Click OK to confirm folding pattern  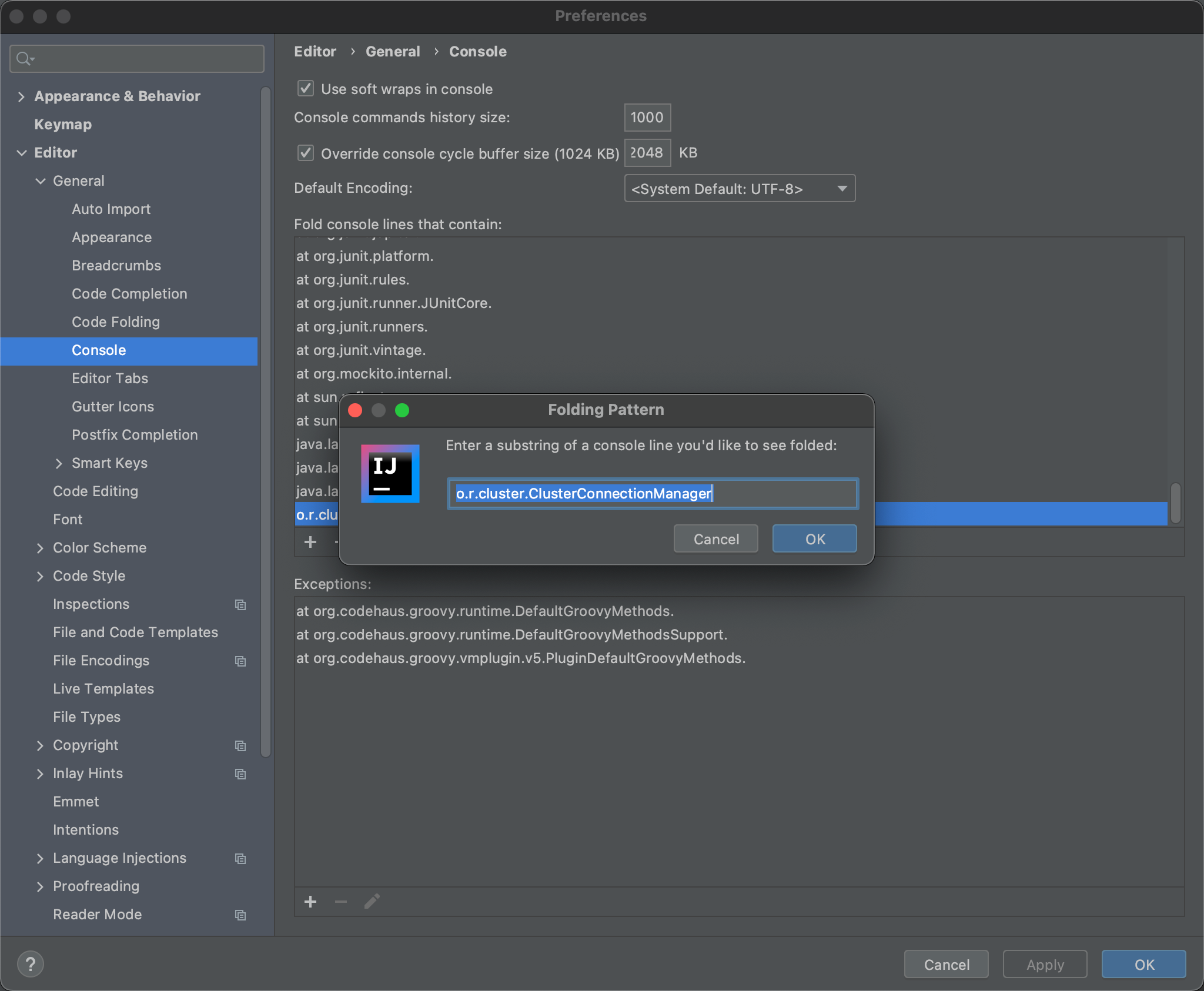point(815,539)
